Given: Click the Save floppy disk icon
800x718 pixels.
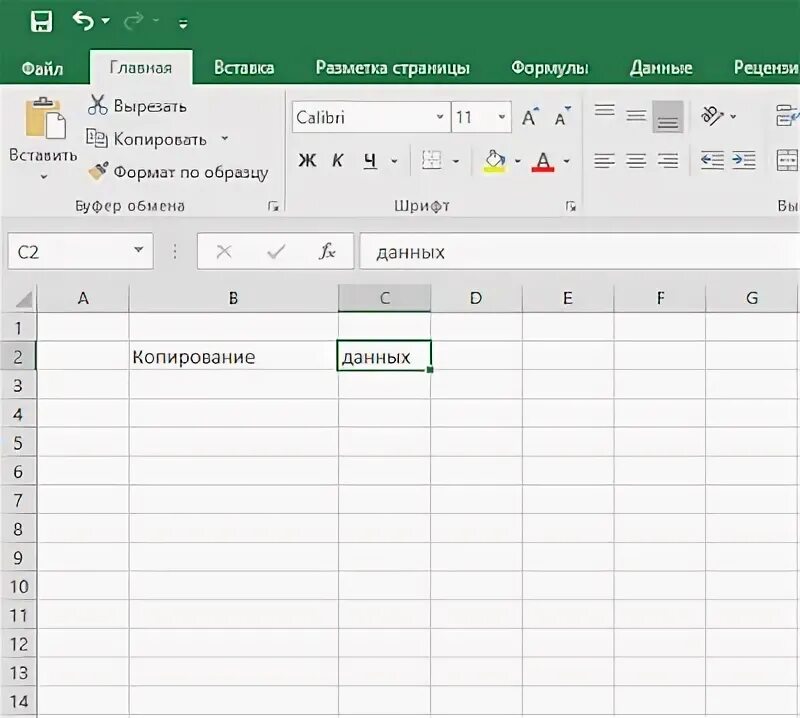Looking at the screenshot, I should click(x=41, y=21).
